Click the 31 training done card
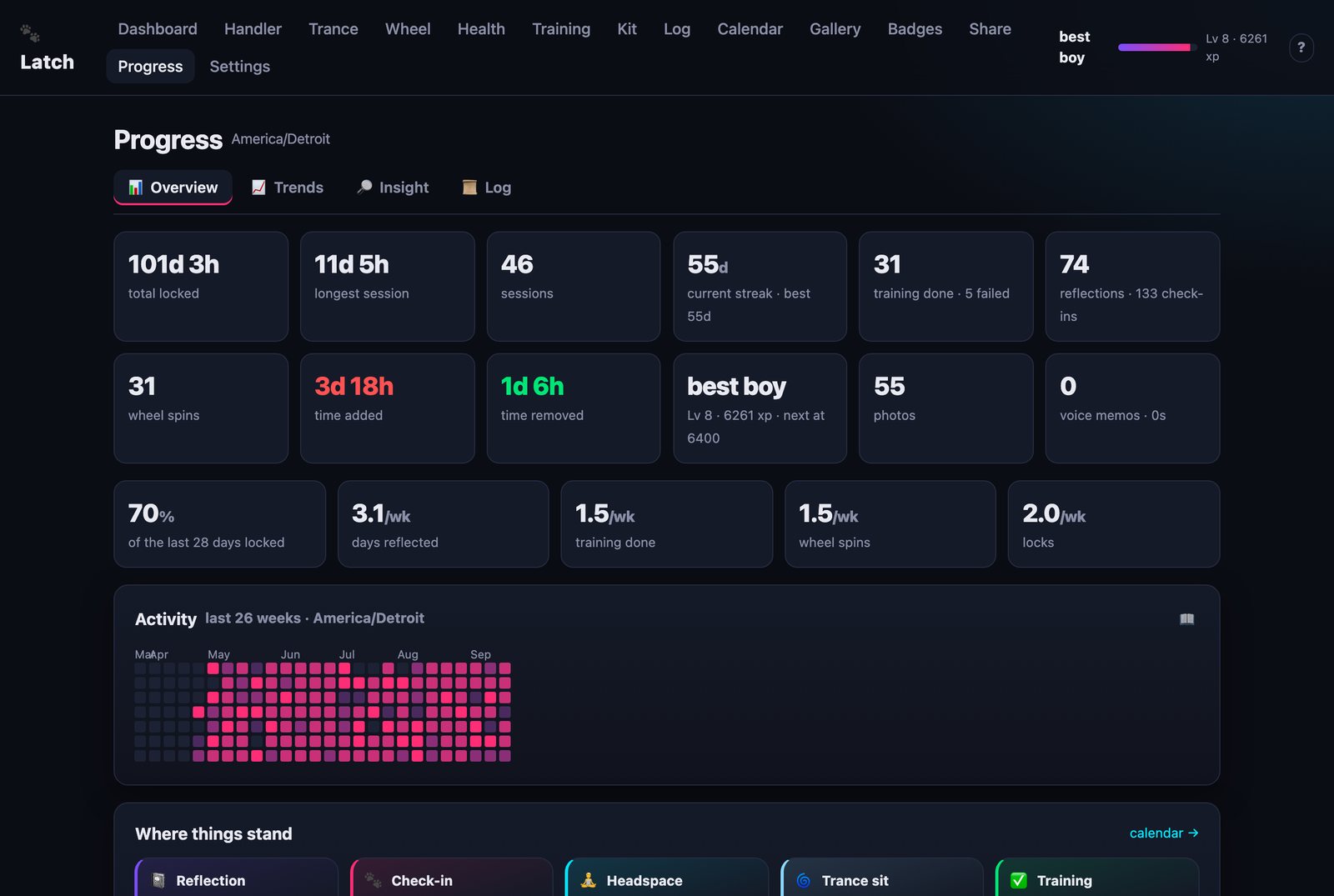 946,287
